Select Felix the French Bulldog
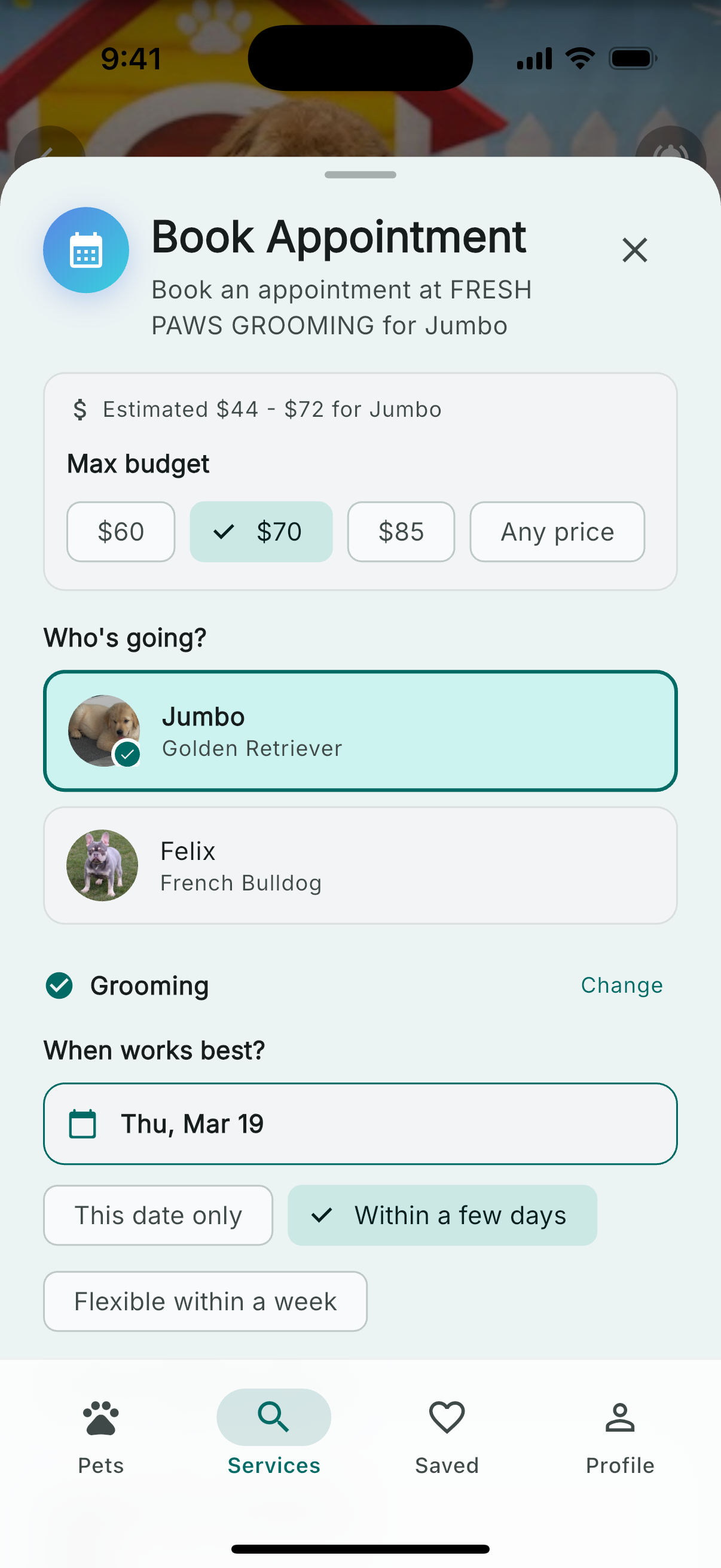Viewport: 721px width, 1568px height. pyautogui.click(x=360, y=865)
